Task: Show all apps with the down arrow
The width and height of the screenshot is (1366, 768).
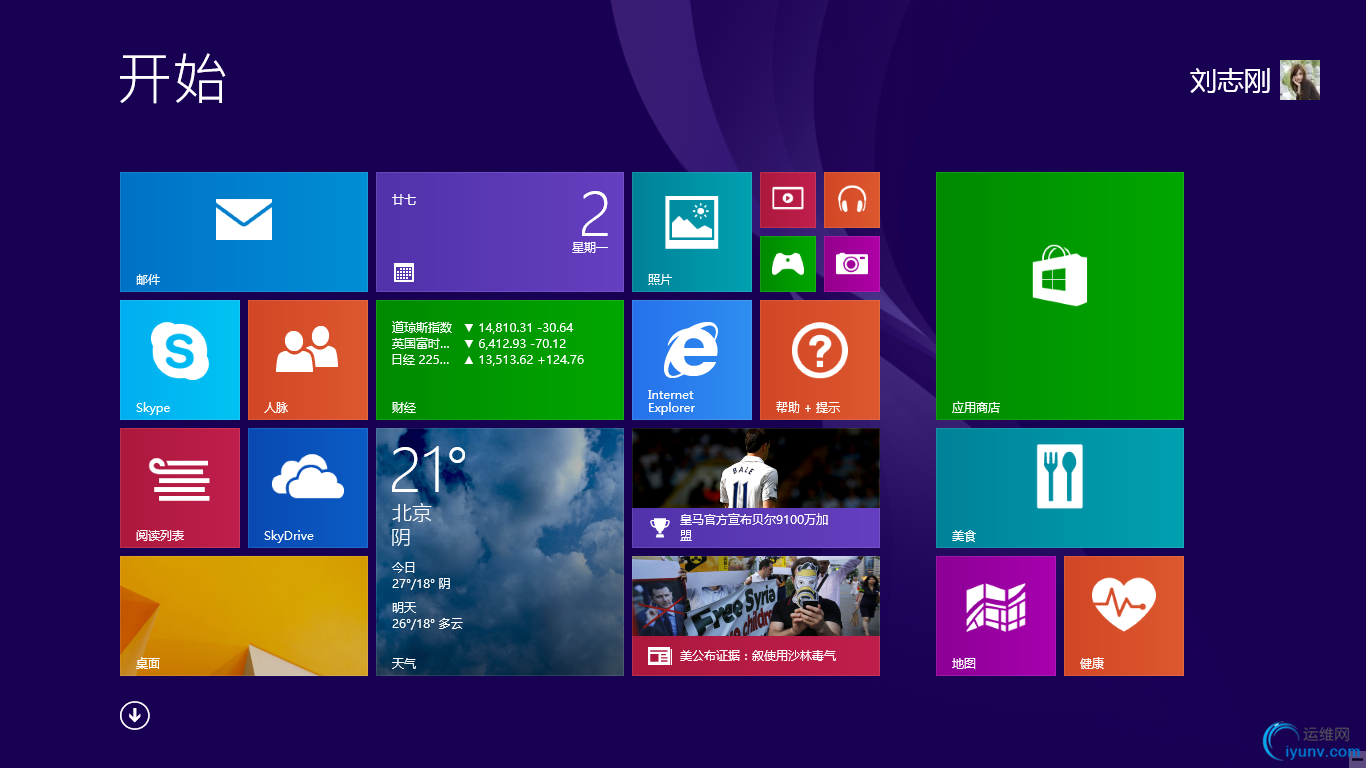Action: (x=135, y=715)
